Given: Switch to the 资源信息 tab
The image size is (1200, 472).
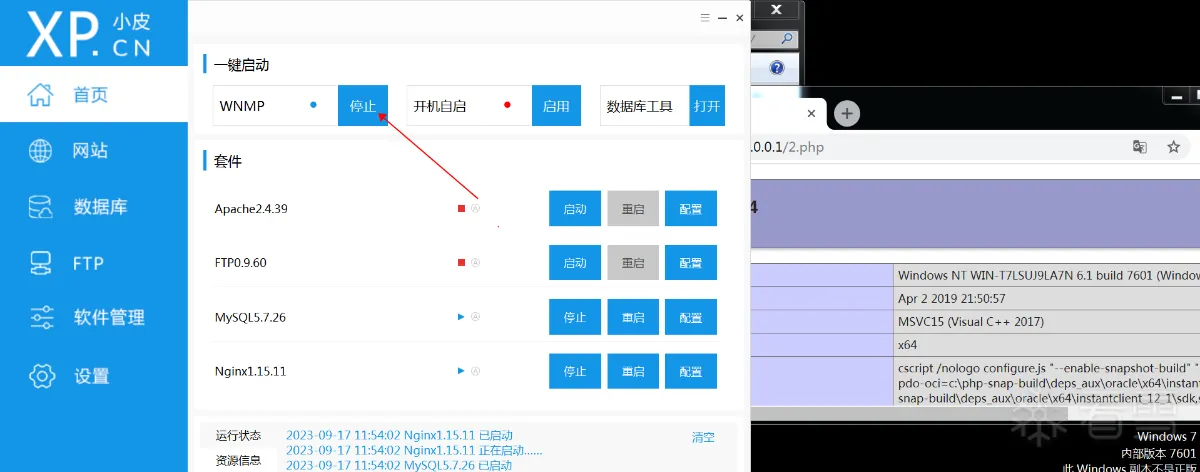Looking at the screenshot, I should tap(238, 461).
